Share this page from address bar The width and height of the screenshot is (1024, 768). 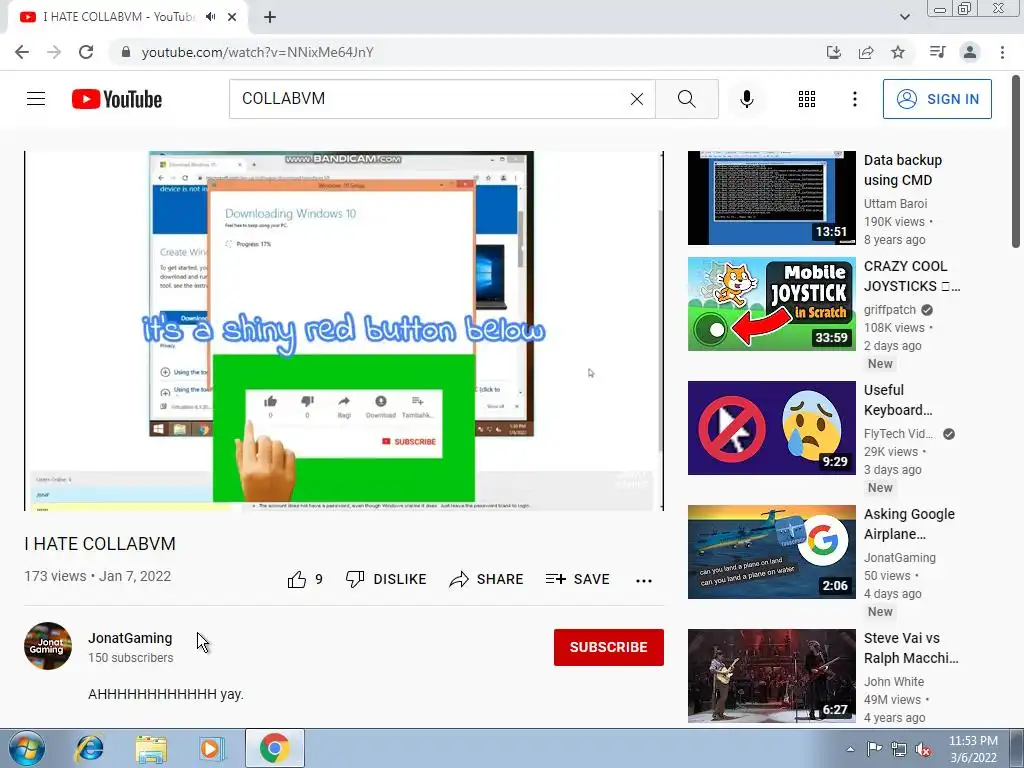click(866, 52)
